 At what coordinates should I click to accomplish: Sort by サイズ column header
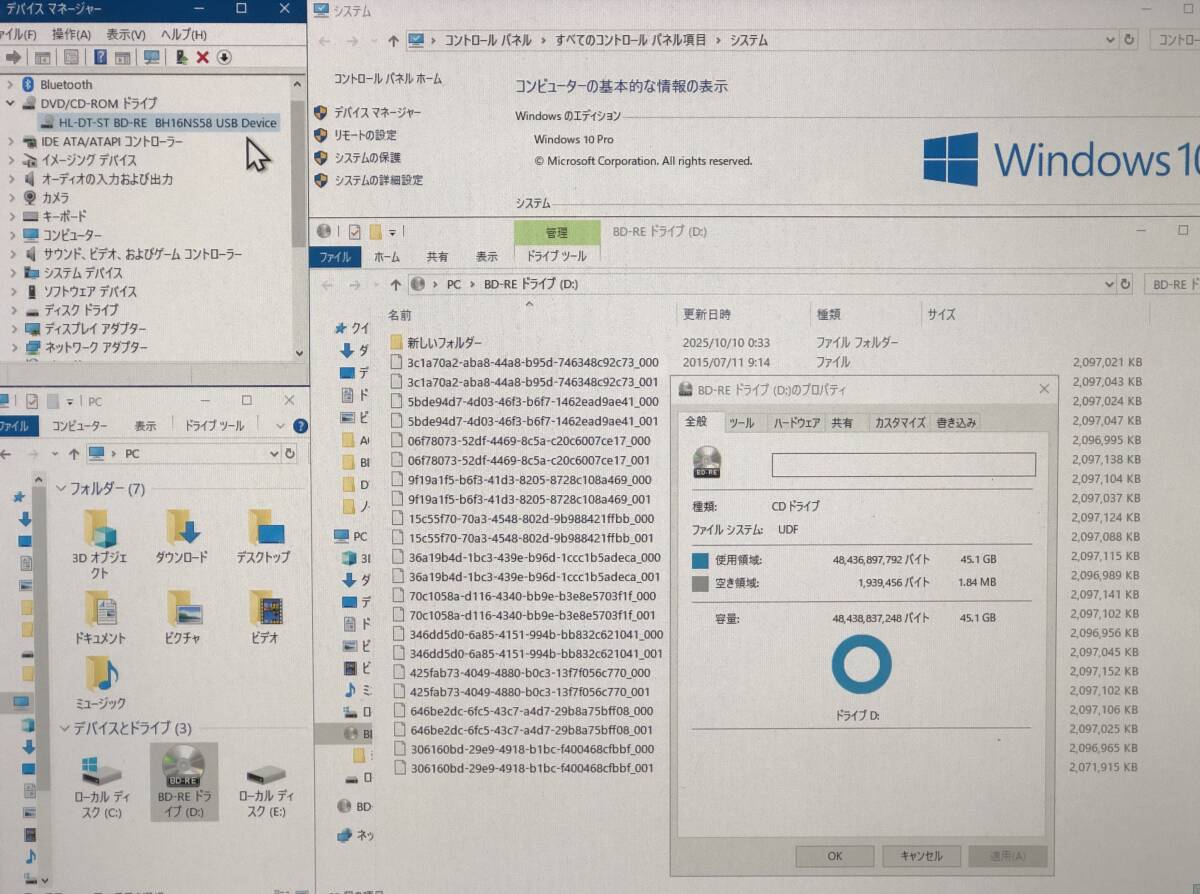[941, 315]
